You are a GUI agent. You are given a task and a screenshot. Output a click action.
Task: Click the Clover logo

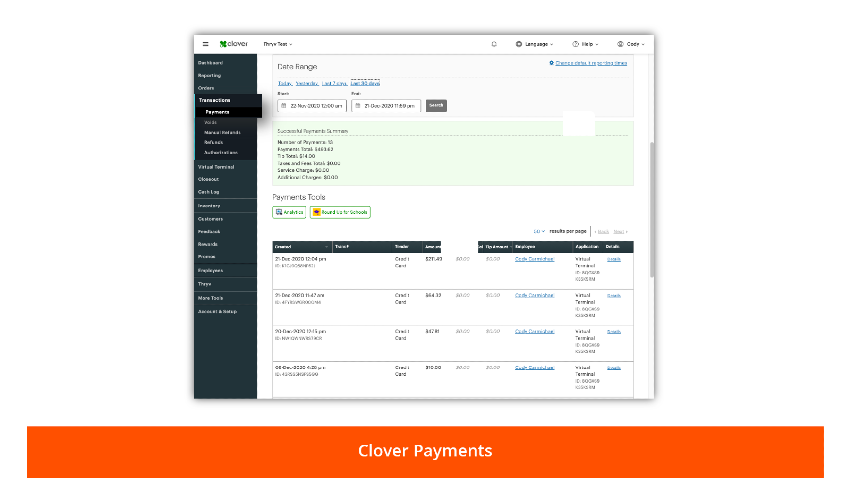(234, 44)
